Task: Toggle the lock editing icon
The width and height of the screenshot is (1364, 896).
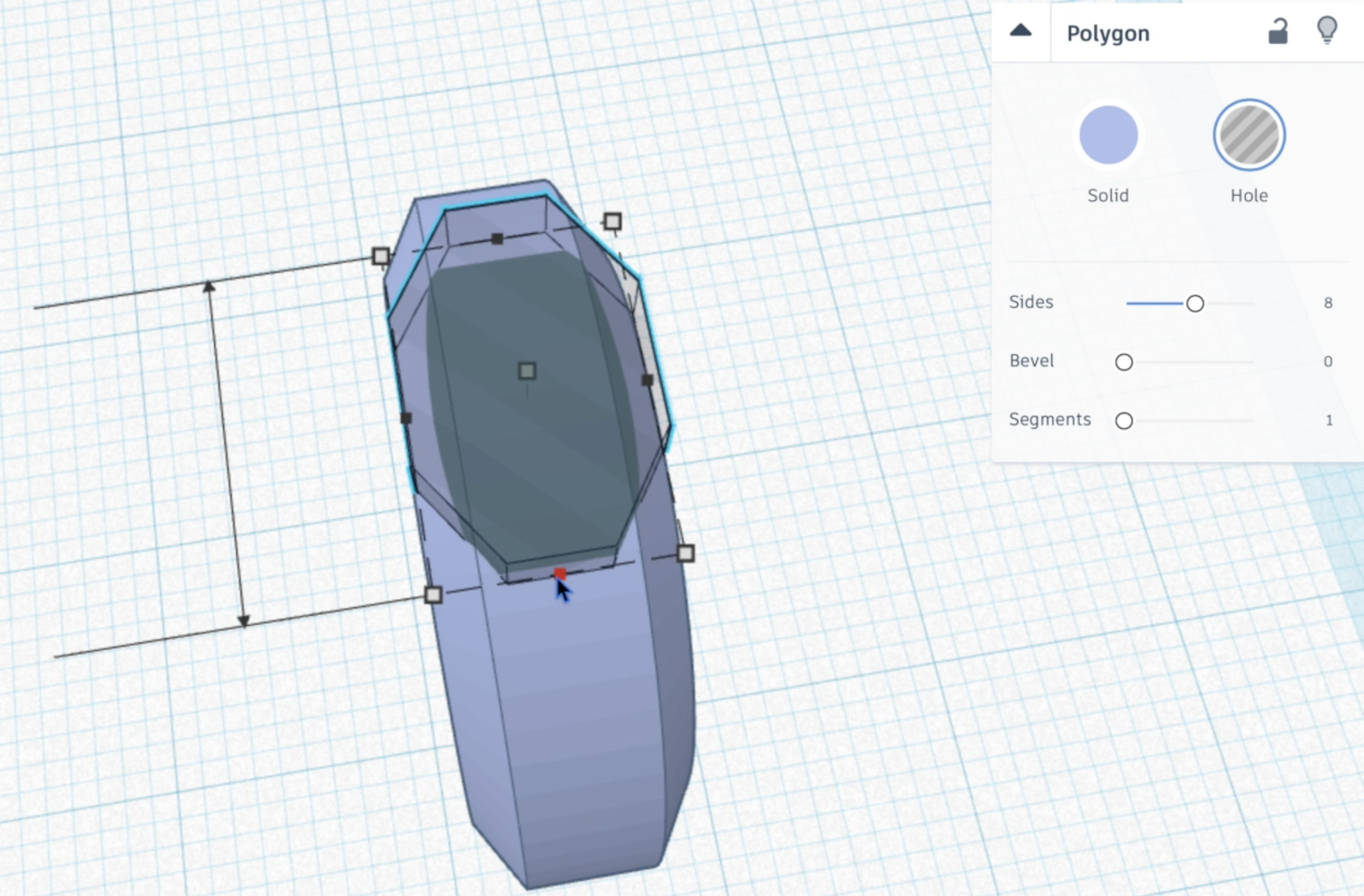Action: pos(1278,32)
